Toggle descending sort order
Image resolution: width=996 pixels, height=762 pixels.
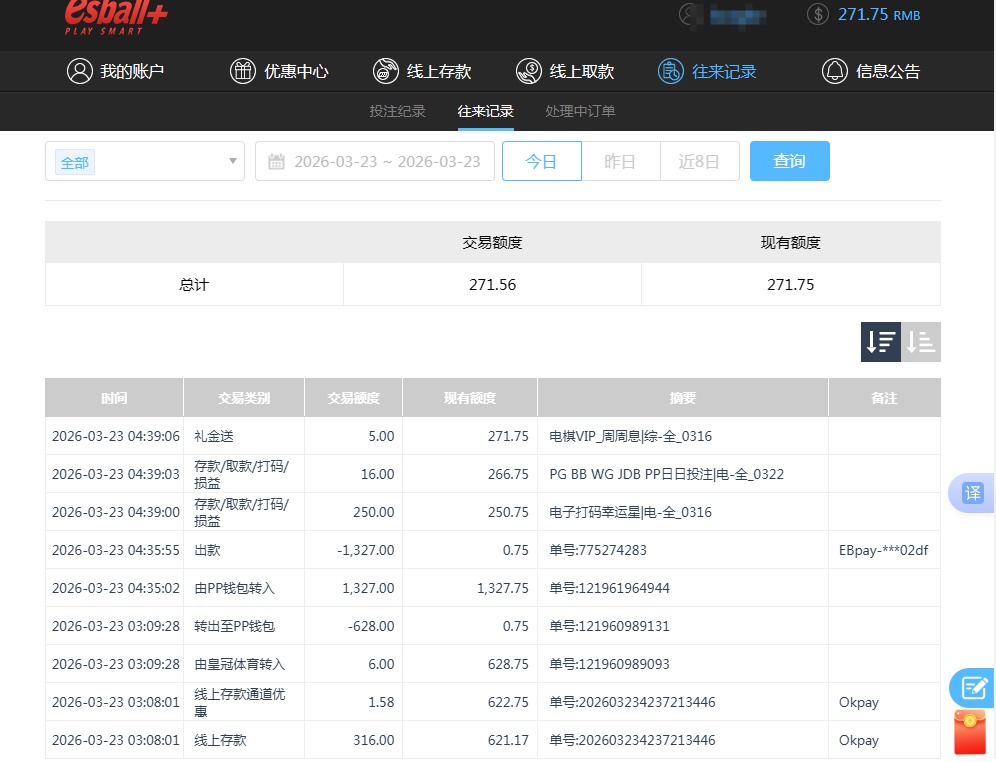[x=880, y=341]
